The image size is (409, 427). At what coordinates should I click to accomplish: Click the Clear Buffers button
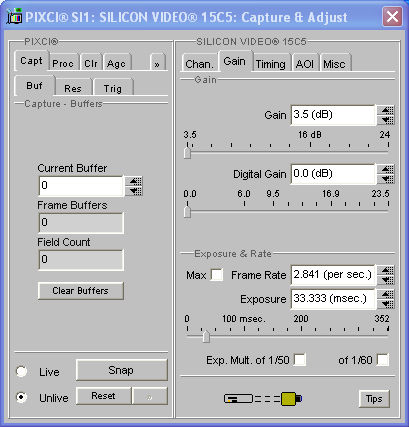(x=81, y=291)
